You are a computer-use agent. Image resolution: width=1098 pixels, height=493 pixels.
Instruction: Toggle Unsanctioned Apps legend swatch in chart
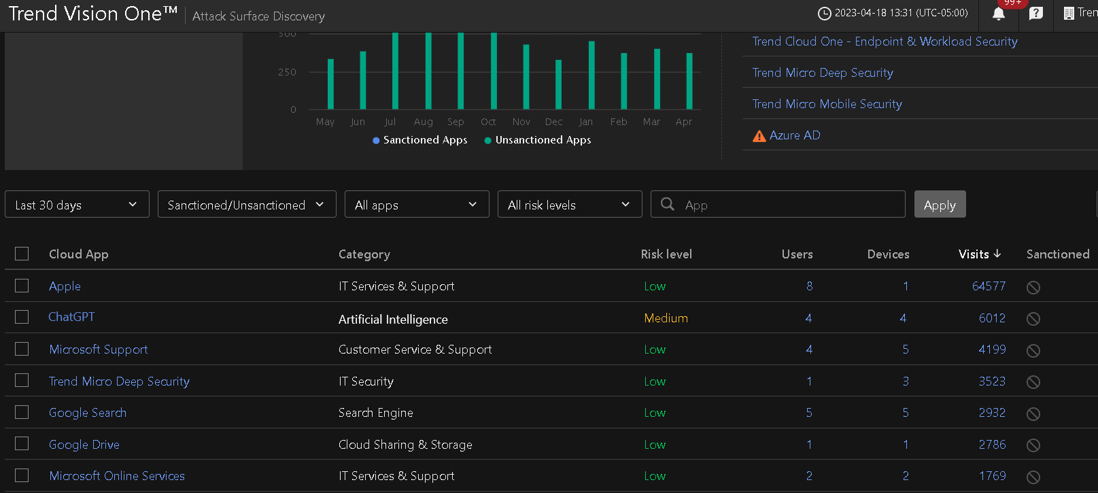[x=488, y=141]
